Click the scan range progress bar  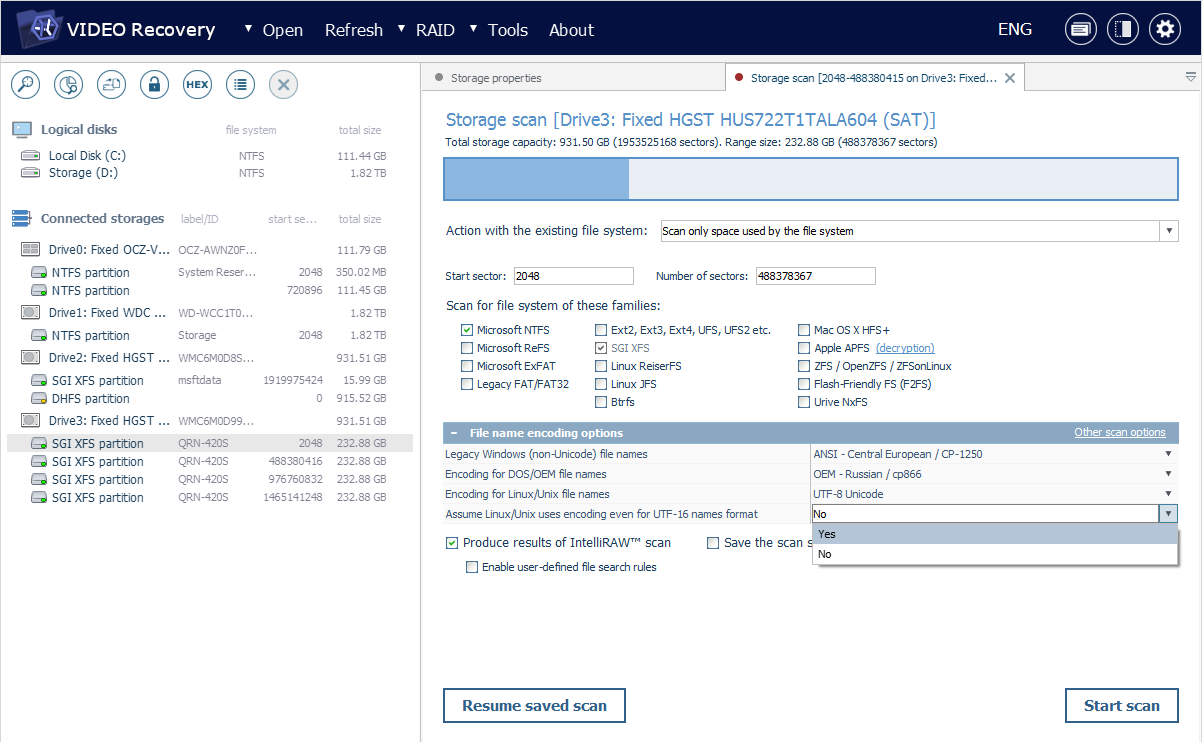810,179
